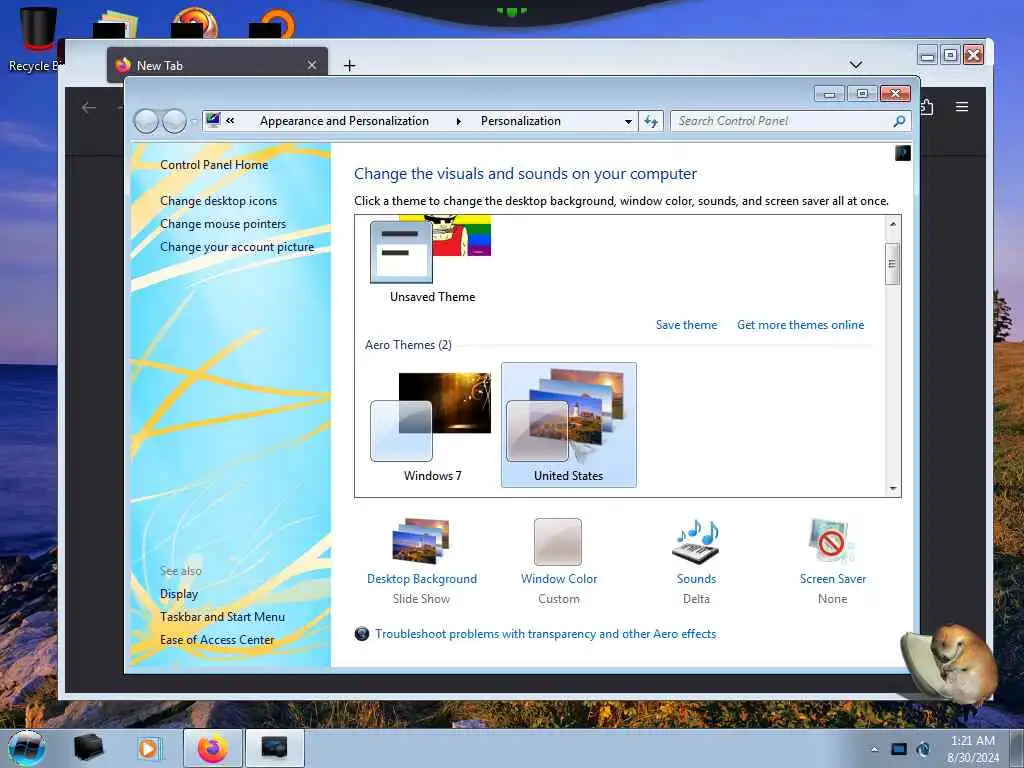Open the Sounds settings icon
1024x768 pixels.
pos(696,541)
